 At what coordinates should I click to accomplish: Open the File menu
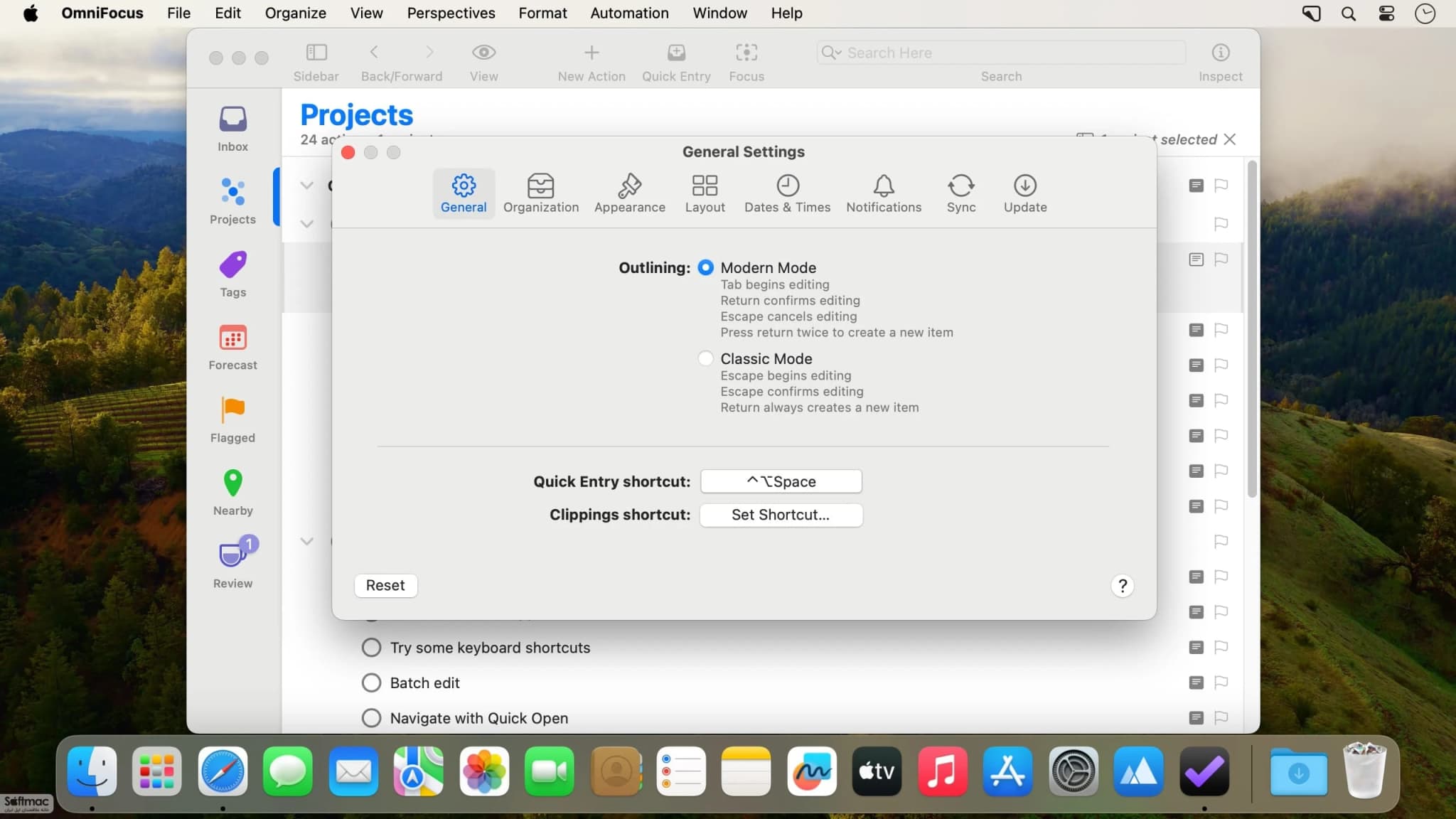pyautogui.click(x=178, y=13)
